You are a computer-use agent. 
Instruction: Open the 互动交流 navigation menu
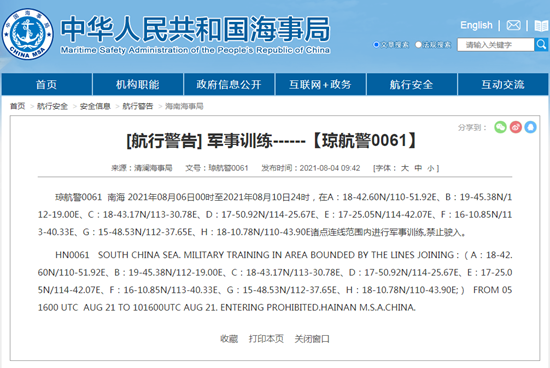point(503,84)
